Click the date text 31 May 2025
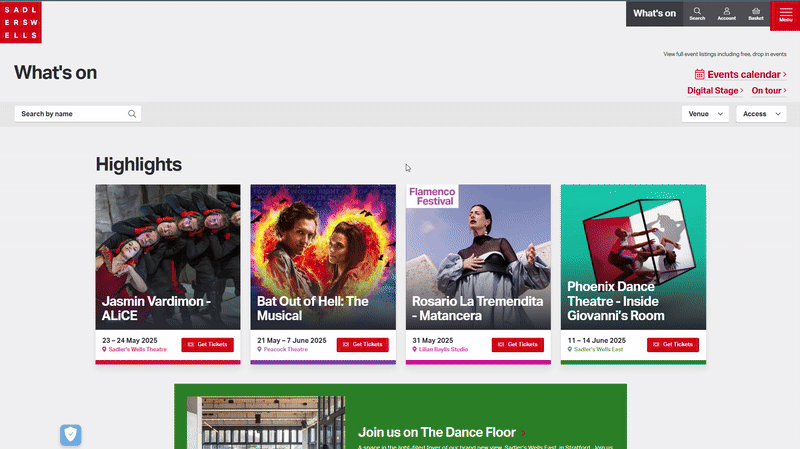 [x=433, y=340]
